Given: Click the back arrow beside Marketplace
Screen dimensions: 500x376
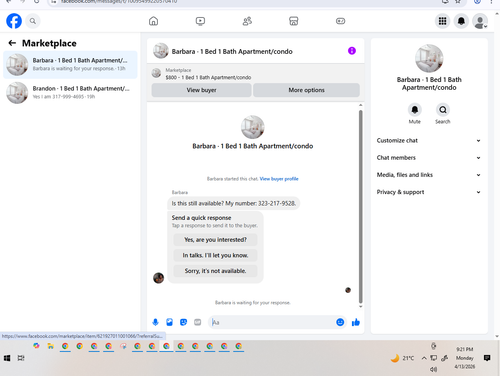Looking at the screenshot, I should [x=12, y=43].
